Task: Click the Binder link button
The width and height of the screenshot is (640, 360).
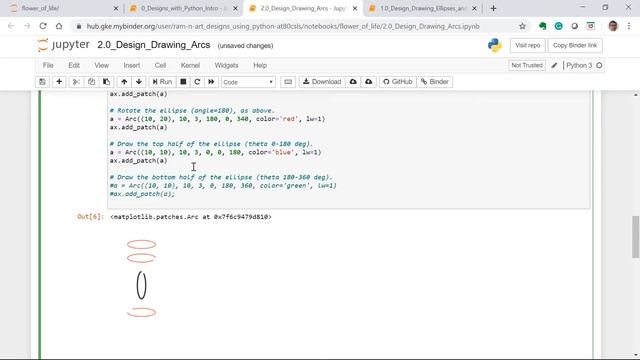Action: 435,82
